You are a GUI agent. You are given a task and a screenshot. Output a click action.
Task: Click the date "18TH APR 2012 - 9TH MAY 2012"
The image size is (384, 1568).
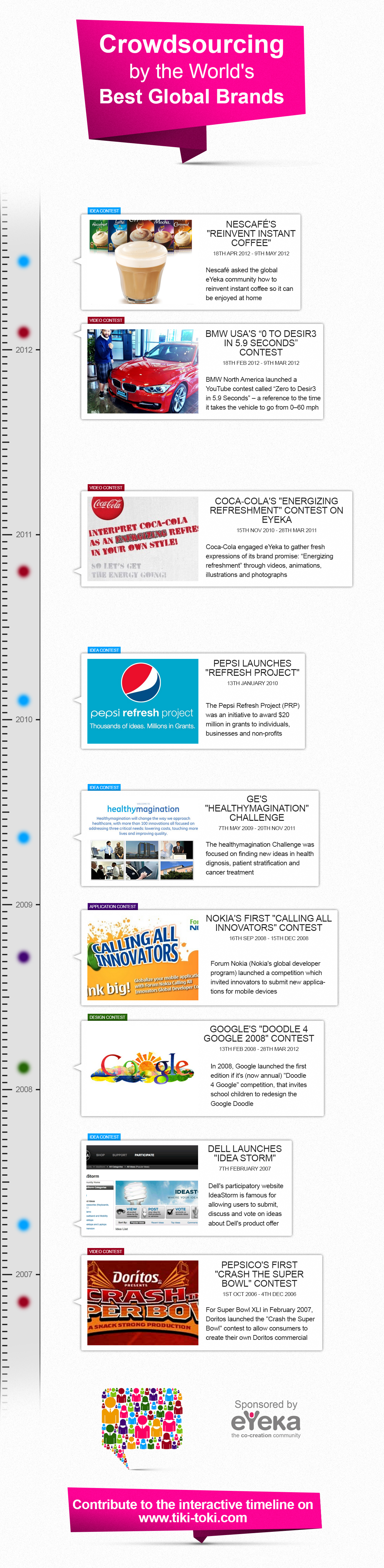coord(251,254)
